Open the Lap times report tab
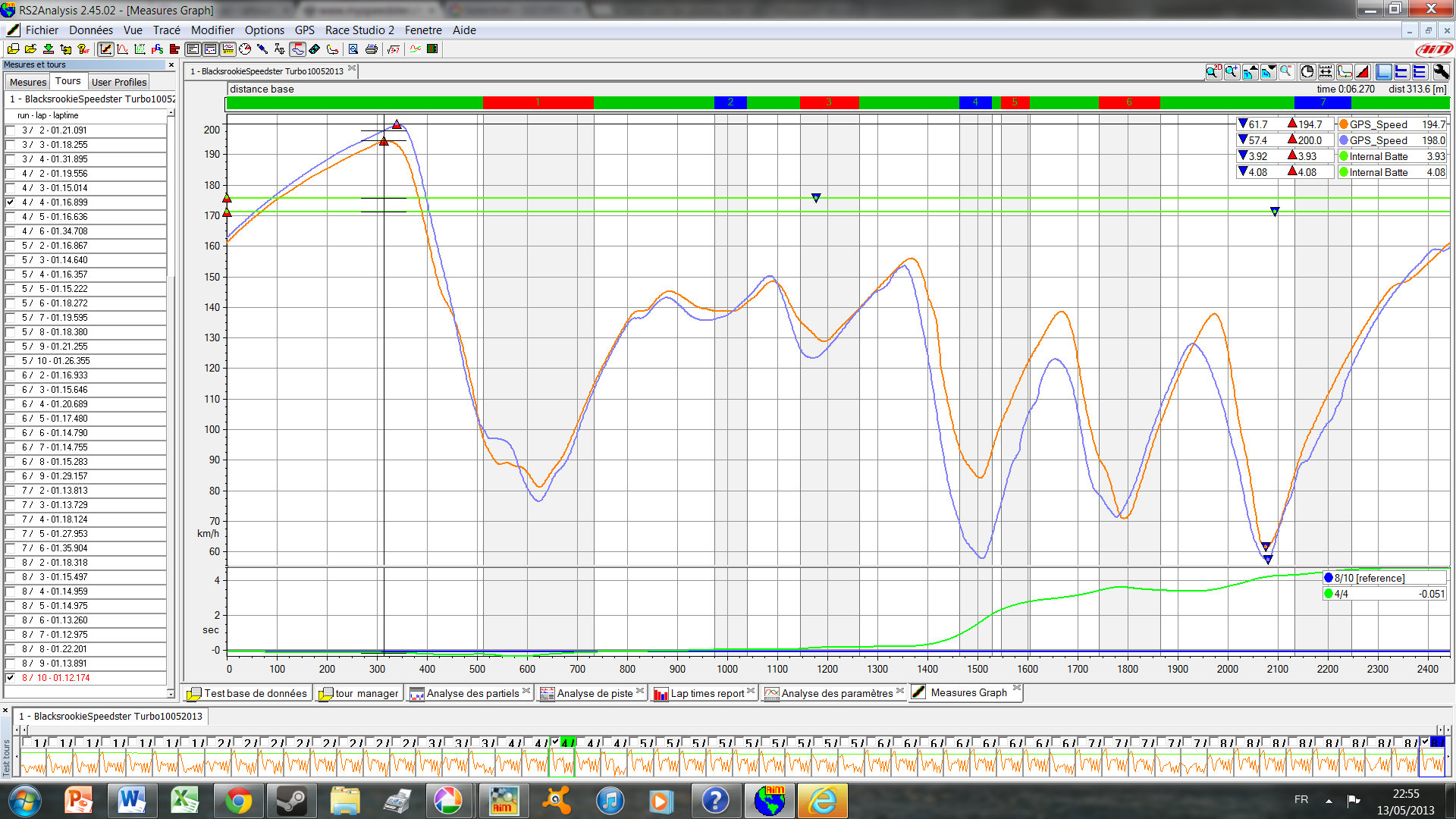This screenshot has height=819, width=1456. (705, 693)
